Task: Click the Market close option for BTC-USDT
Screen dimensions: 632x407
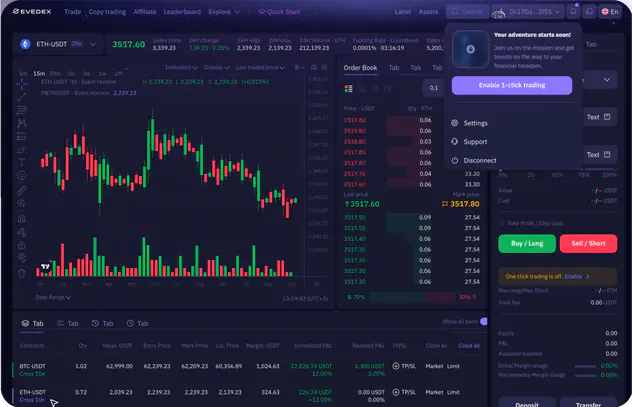Action: coord(434,366)
